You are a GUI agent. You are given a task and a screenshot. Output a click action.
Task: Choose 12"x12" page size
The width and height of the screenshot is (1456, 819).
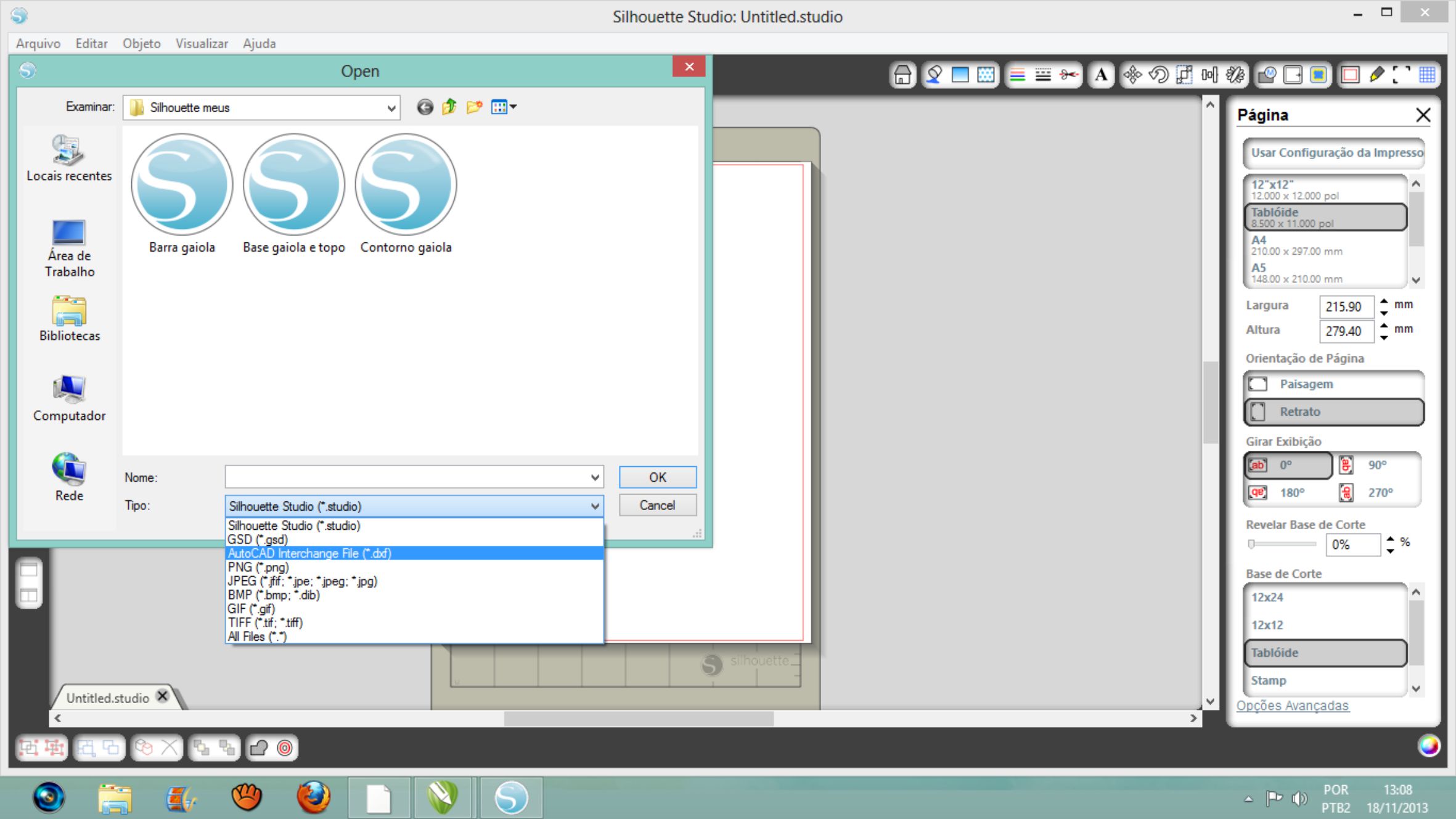pyautogui.click(x=1325, y=189)
